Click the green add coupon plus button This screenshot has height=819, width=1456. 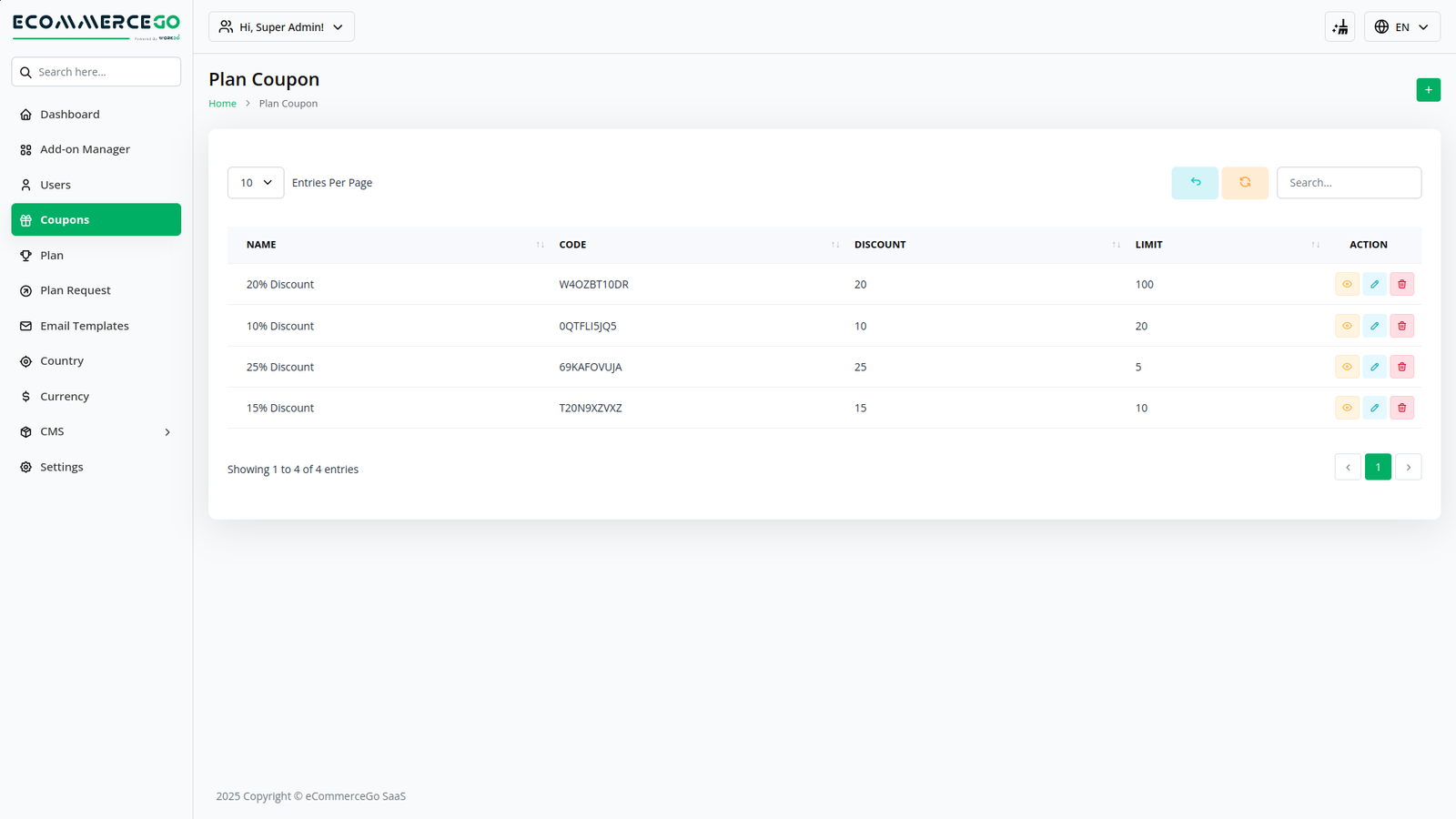pos(1428,90)
